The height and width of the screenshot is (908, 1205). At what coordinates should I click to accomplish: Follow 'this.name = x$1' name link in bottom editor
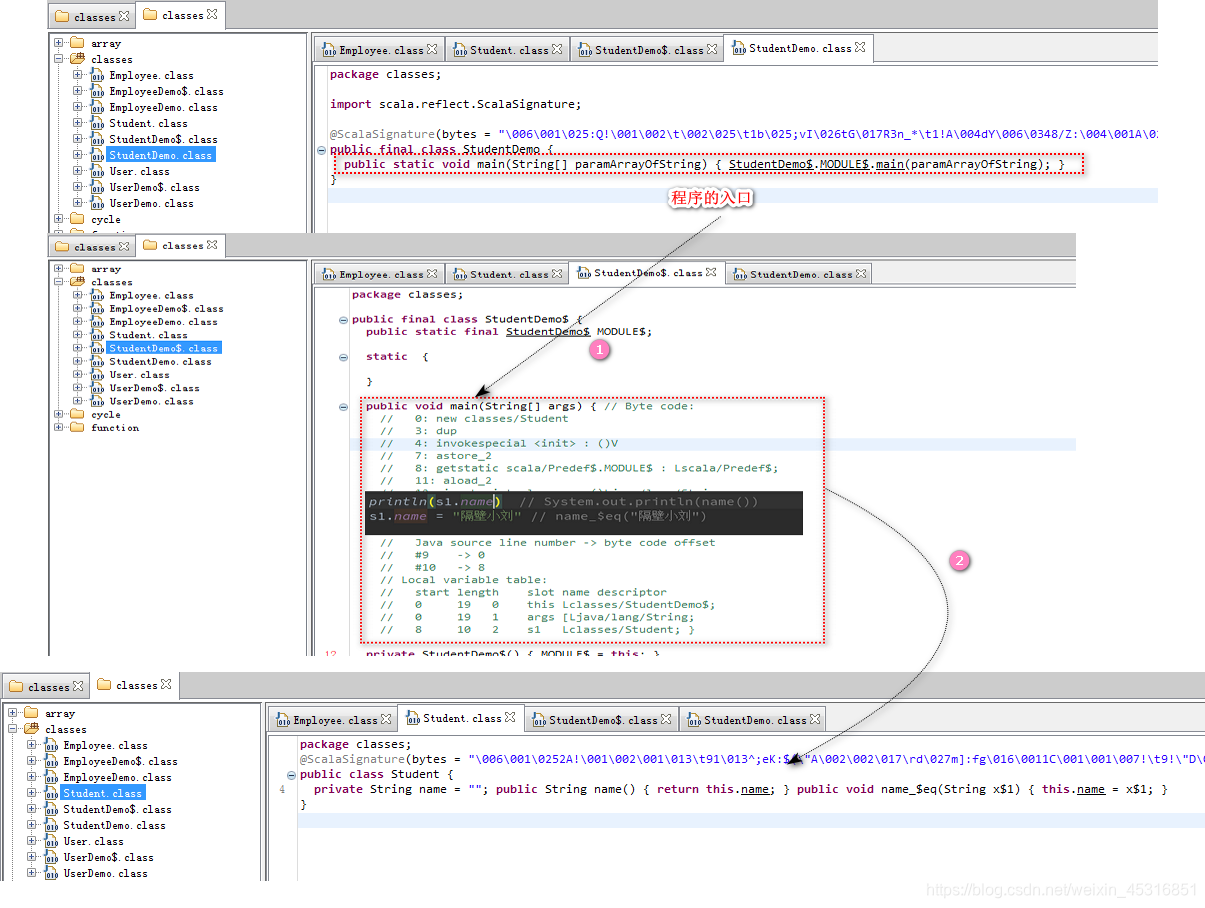[1091, 789]
